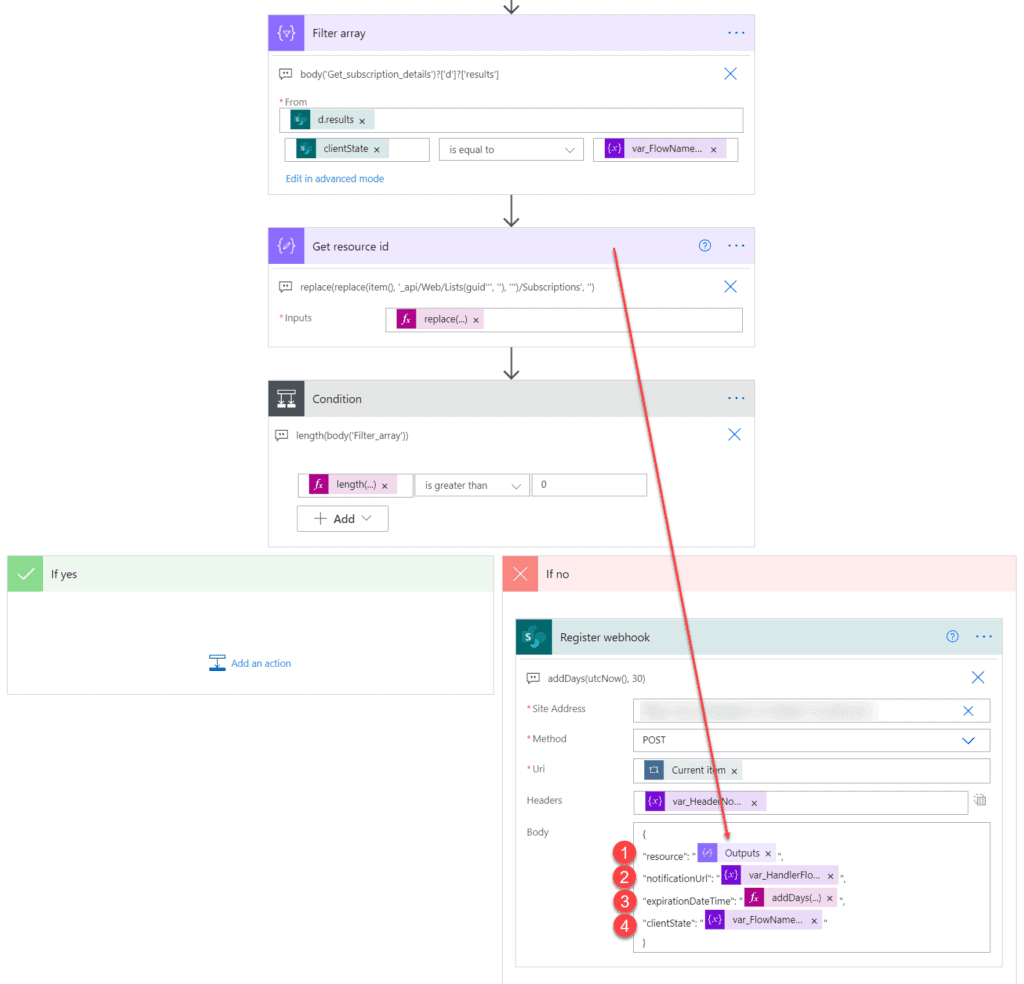
Task: Remove the Current item token from Uri
Action: pos(735,771)
